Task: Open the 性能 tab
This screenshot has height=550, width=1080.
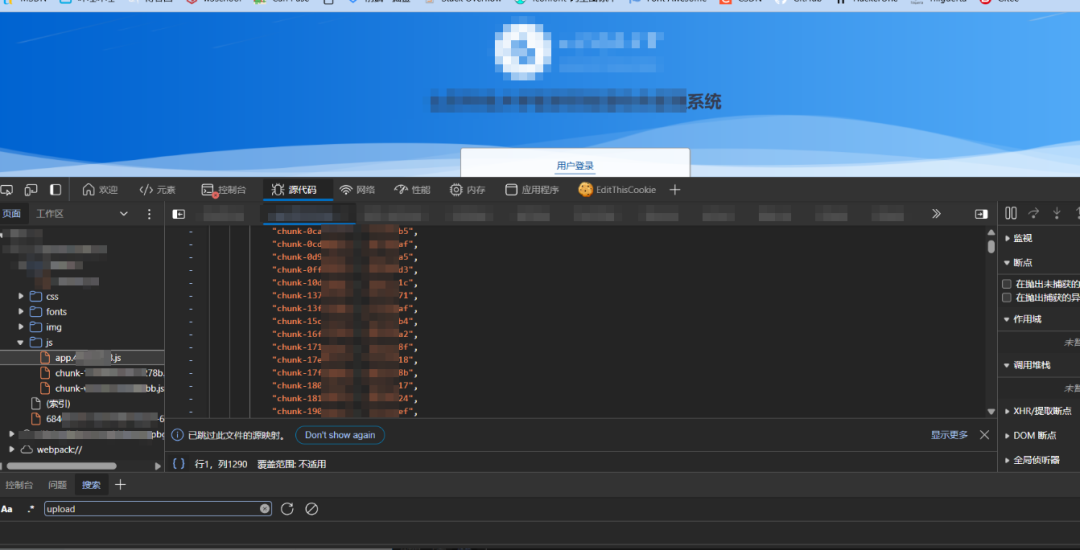Action: [x=412, y=190]
